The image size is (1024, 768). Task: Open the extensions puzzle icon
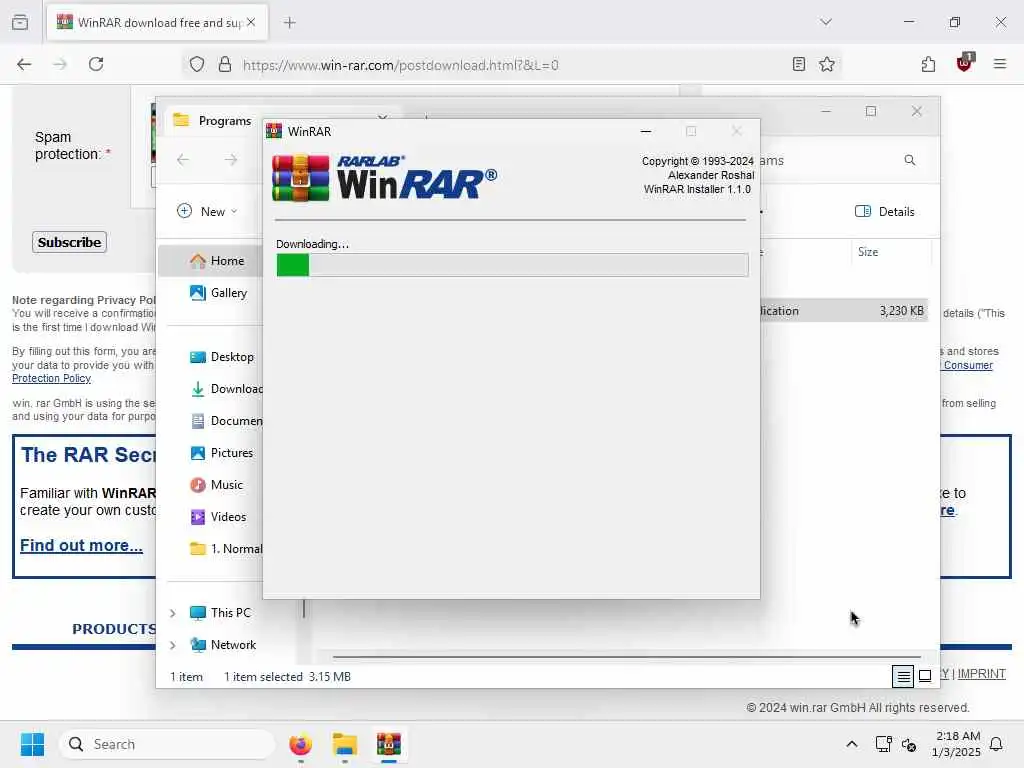(x=928, y=64)
